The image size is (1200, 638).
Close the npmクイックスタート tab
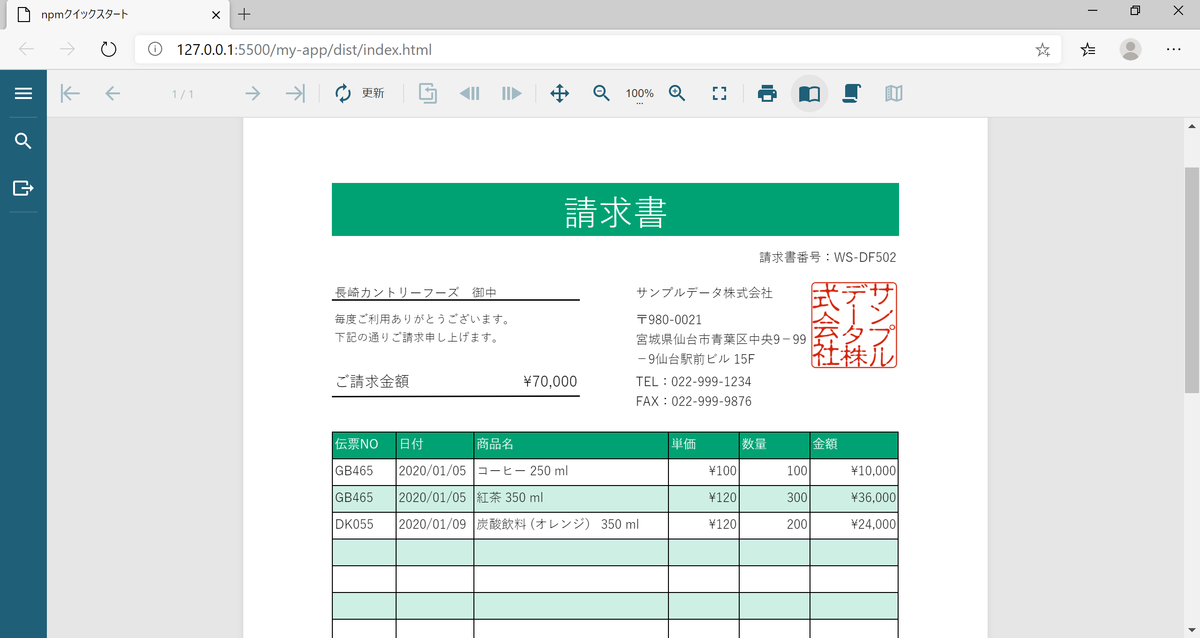[x=217, y=15]
